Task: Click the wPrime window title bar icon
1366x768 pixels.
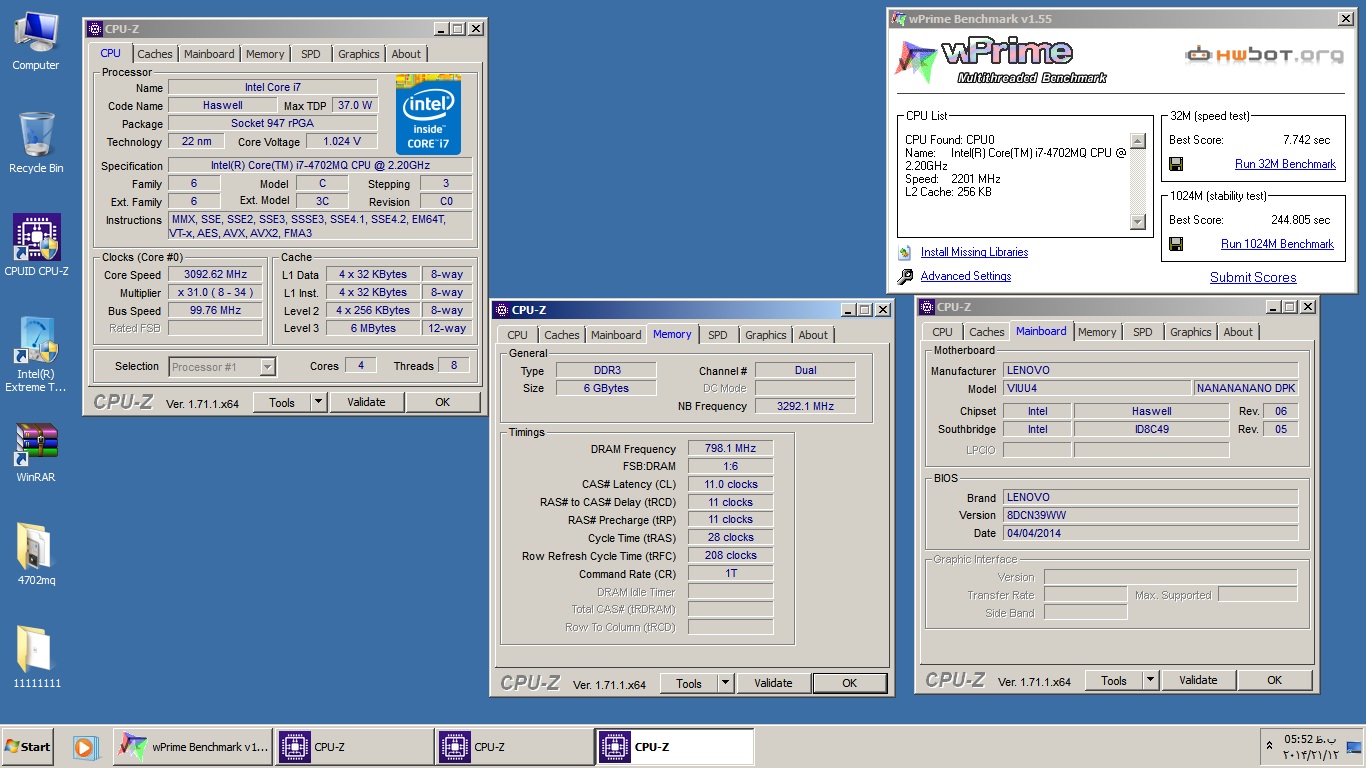Action: point(898,18)
